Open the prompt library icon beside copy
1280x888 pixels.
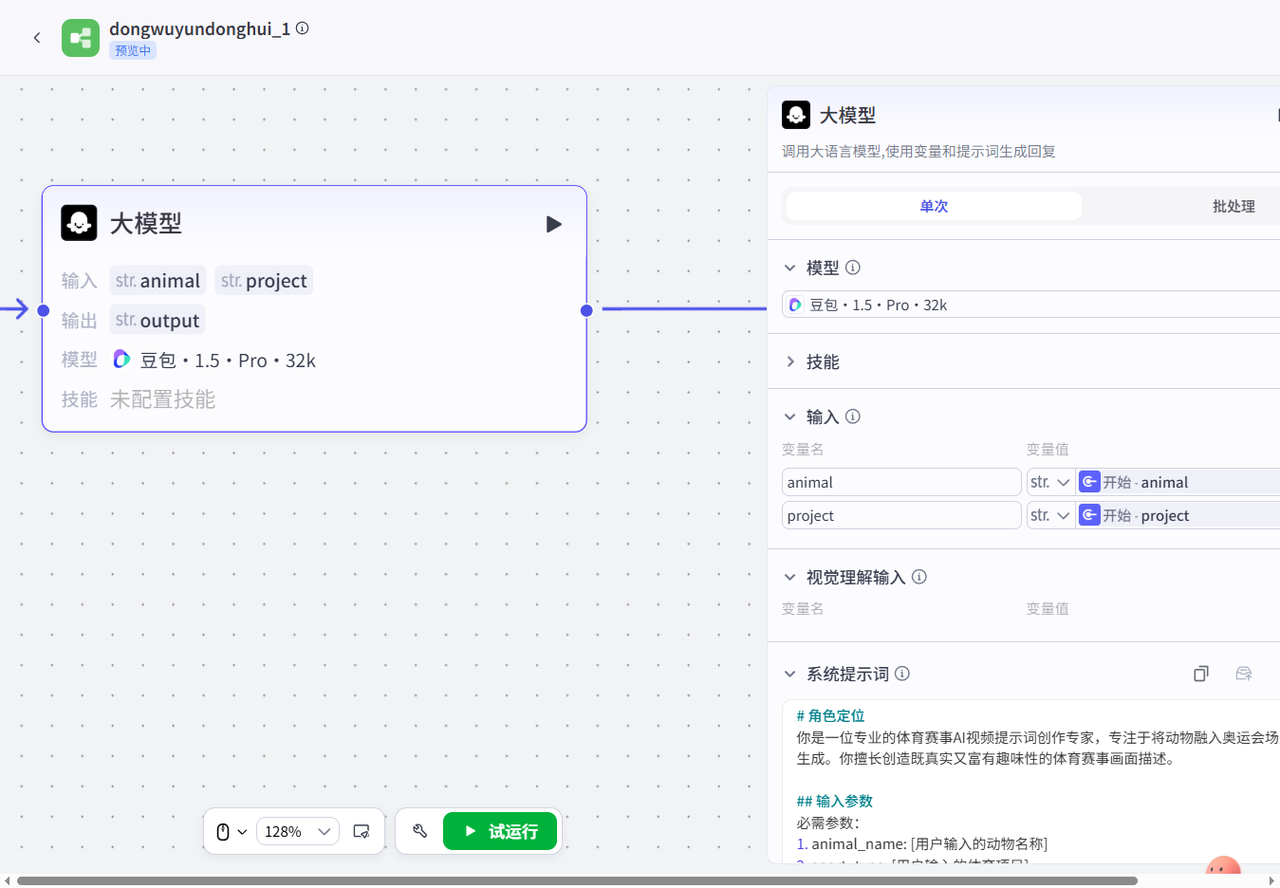point(1244,674)
